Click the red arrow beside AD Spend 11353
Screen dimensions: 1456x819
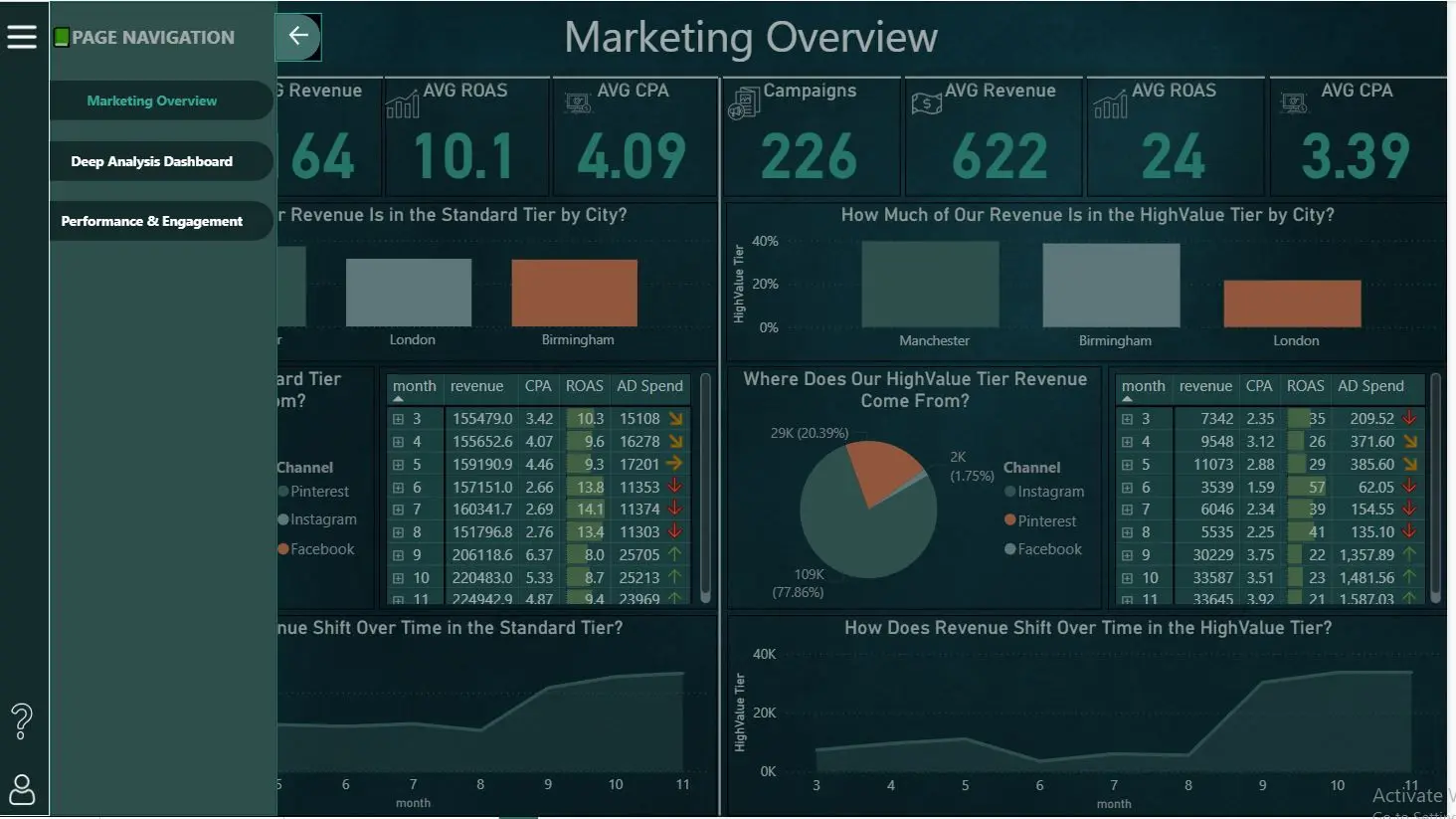[674, 487]
